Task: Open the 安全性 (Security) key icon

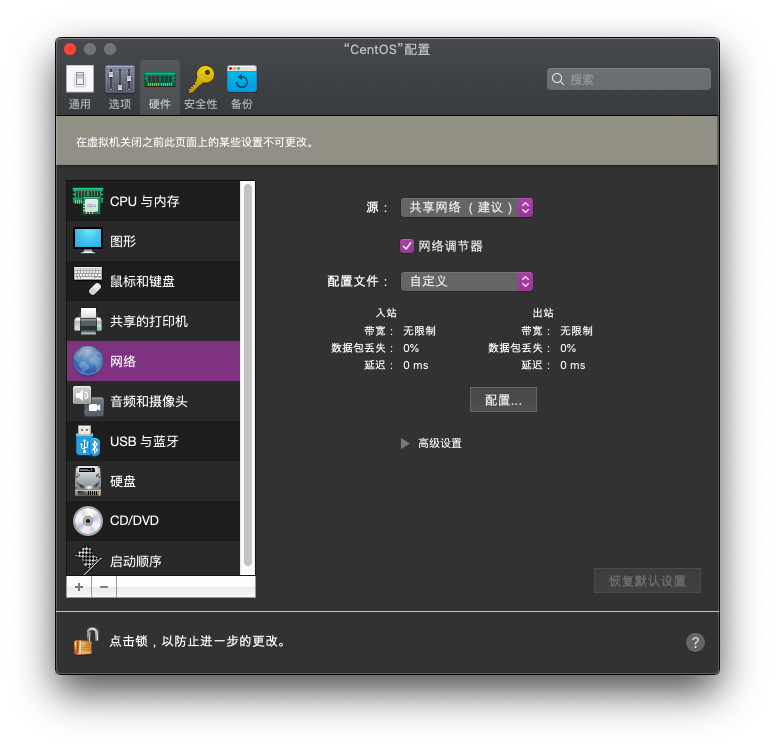Action: 201,79
